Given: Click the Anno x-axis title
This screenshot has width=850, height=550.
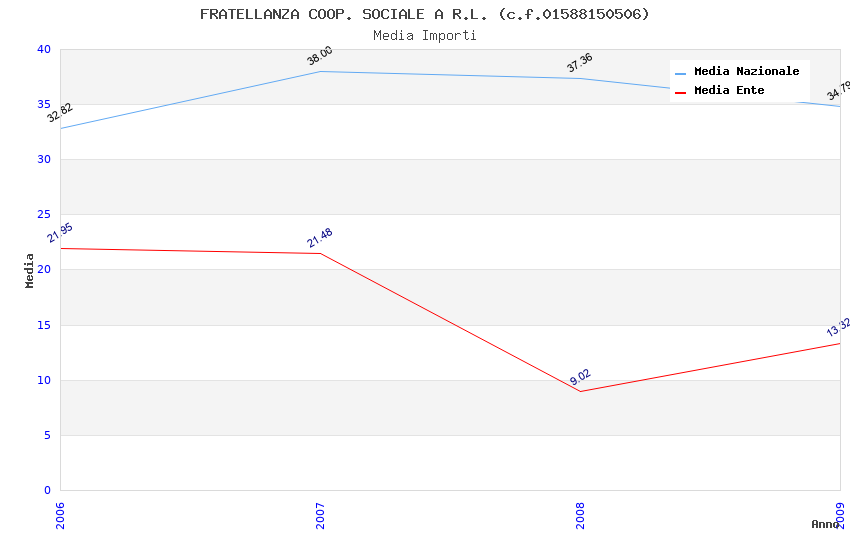Looking at the screenshot, I should 825,524.
